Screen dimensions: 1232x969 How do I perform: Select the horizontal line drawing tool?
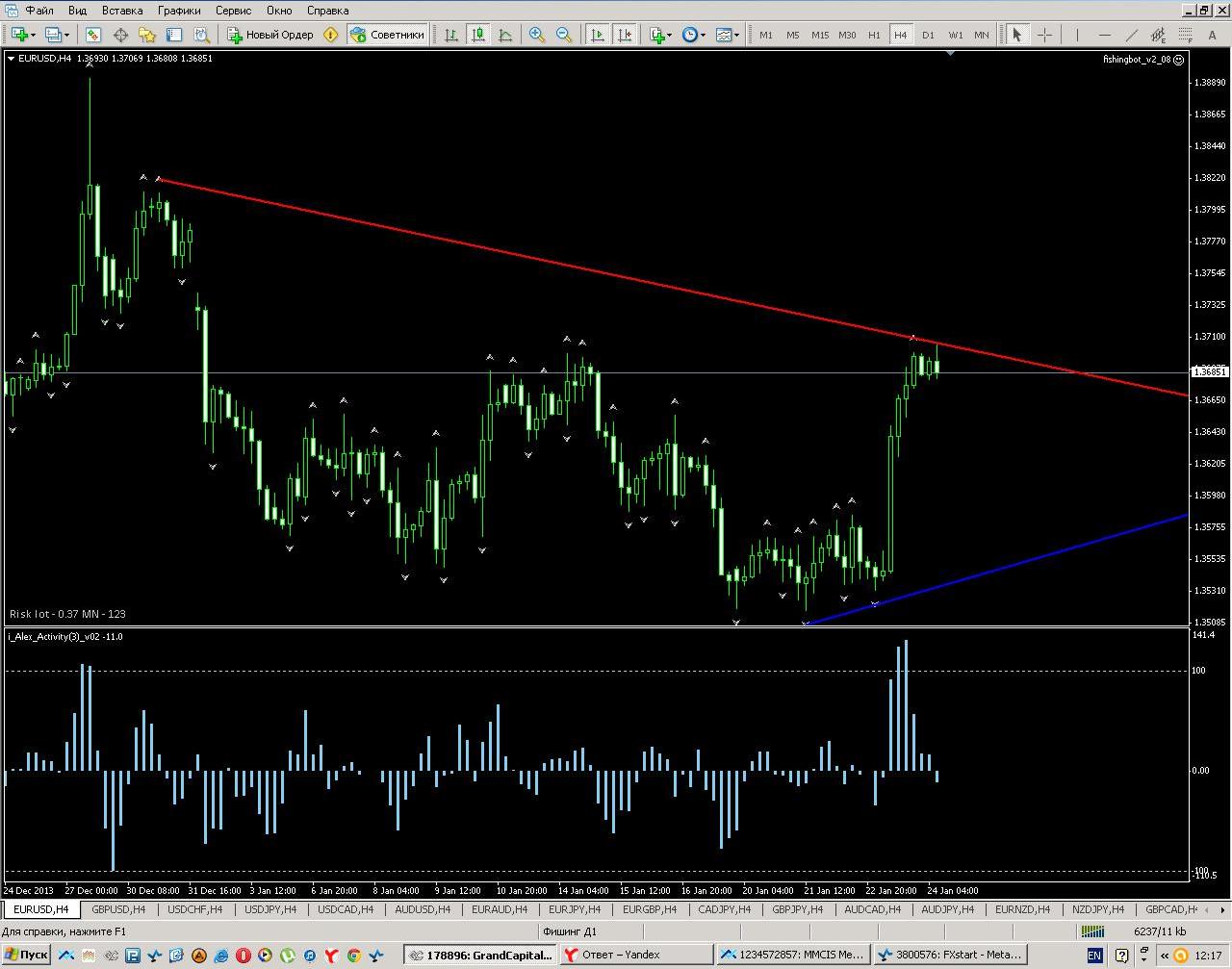(1105, 35)
